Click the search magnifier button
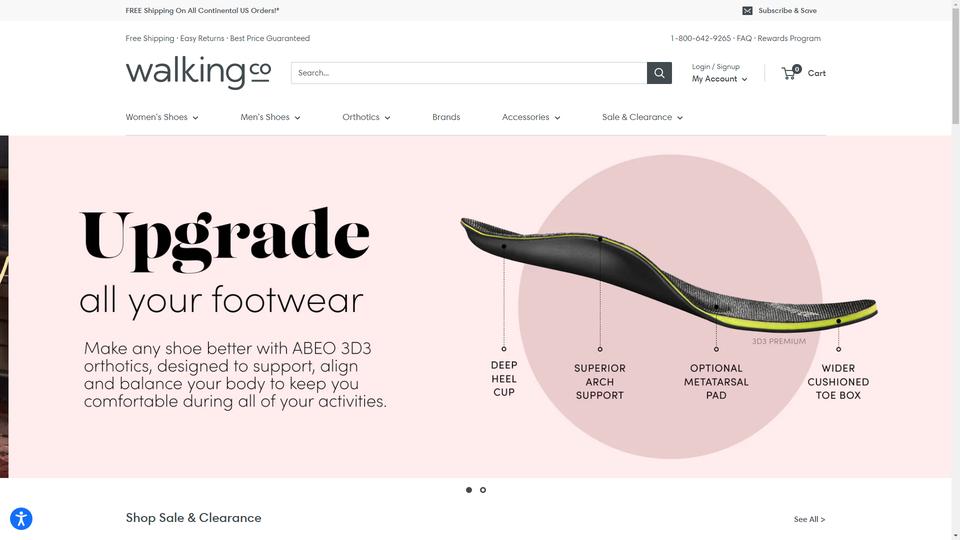 pyautogui.click(x=659, y=73)
